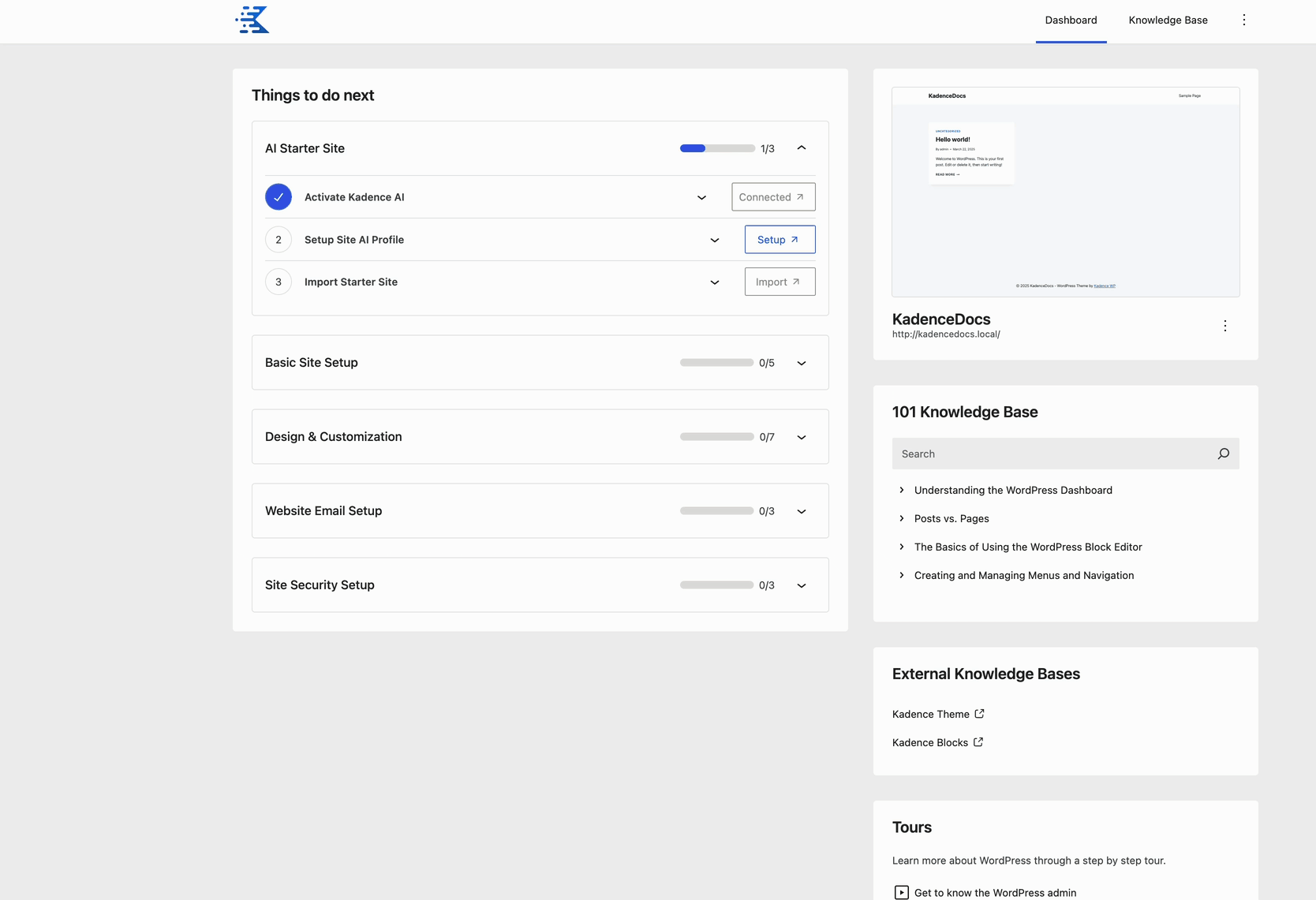This screenshot has height=900, width=1316.
Task: Click the play icon for WordPress admin tour
Action: 902,892
